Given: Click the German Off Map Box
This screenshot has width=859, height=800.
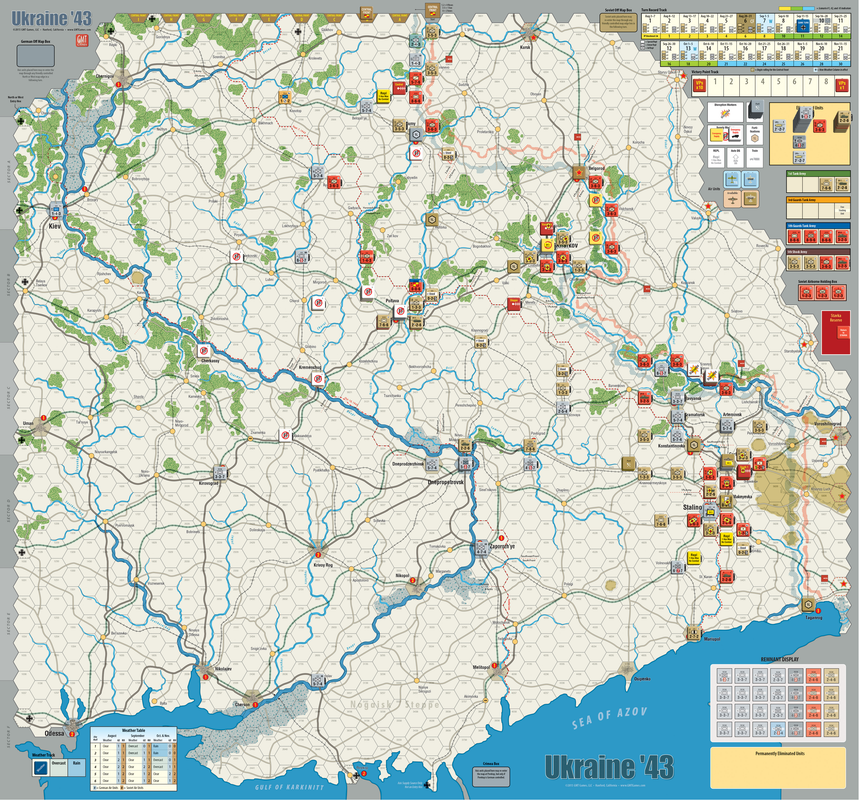Looking at the screenshot, I should tap(36, 56).
